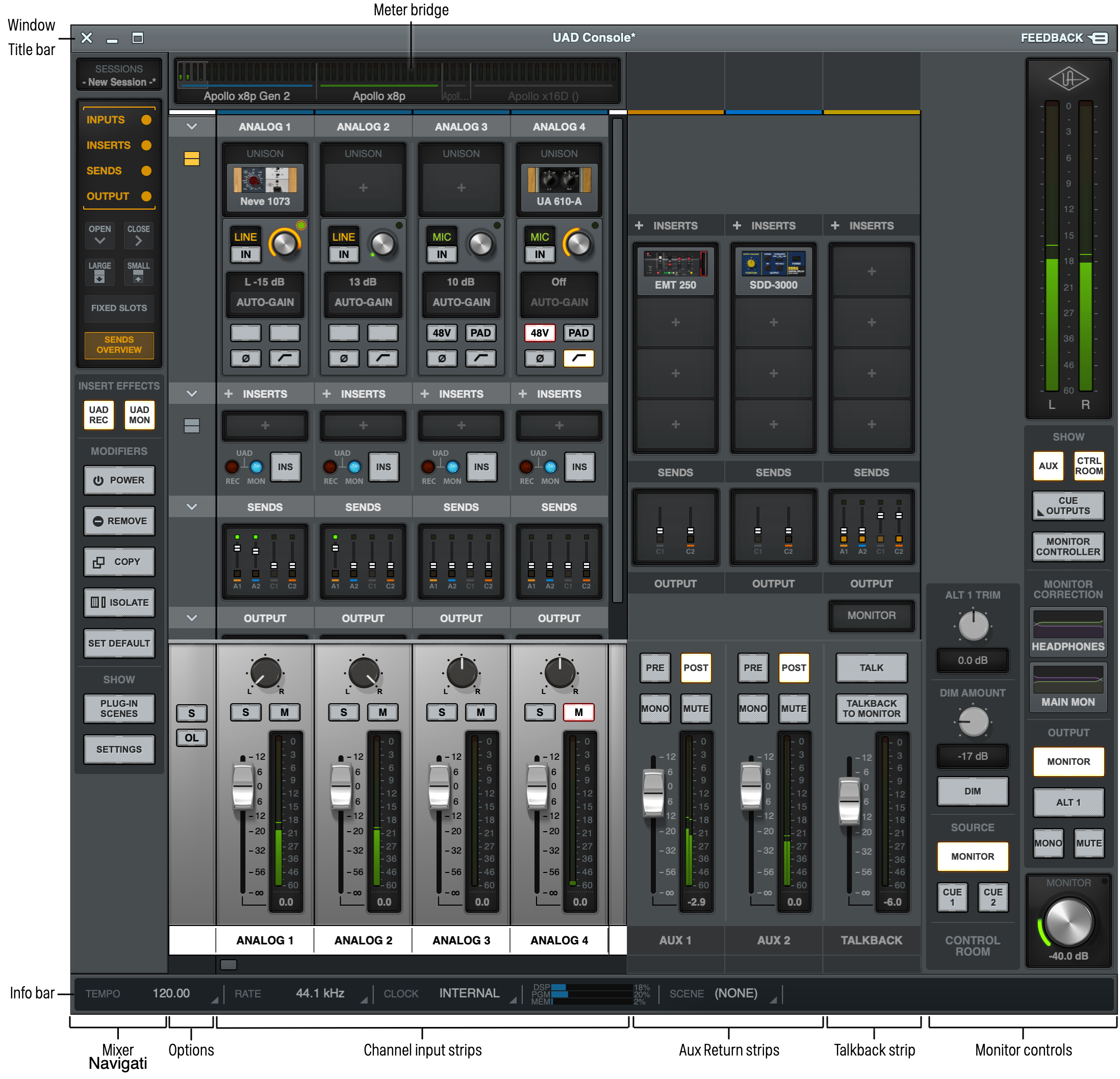
Task: Solo the Analog 1 channel
Action: (245, 712)
